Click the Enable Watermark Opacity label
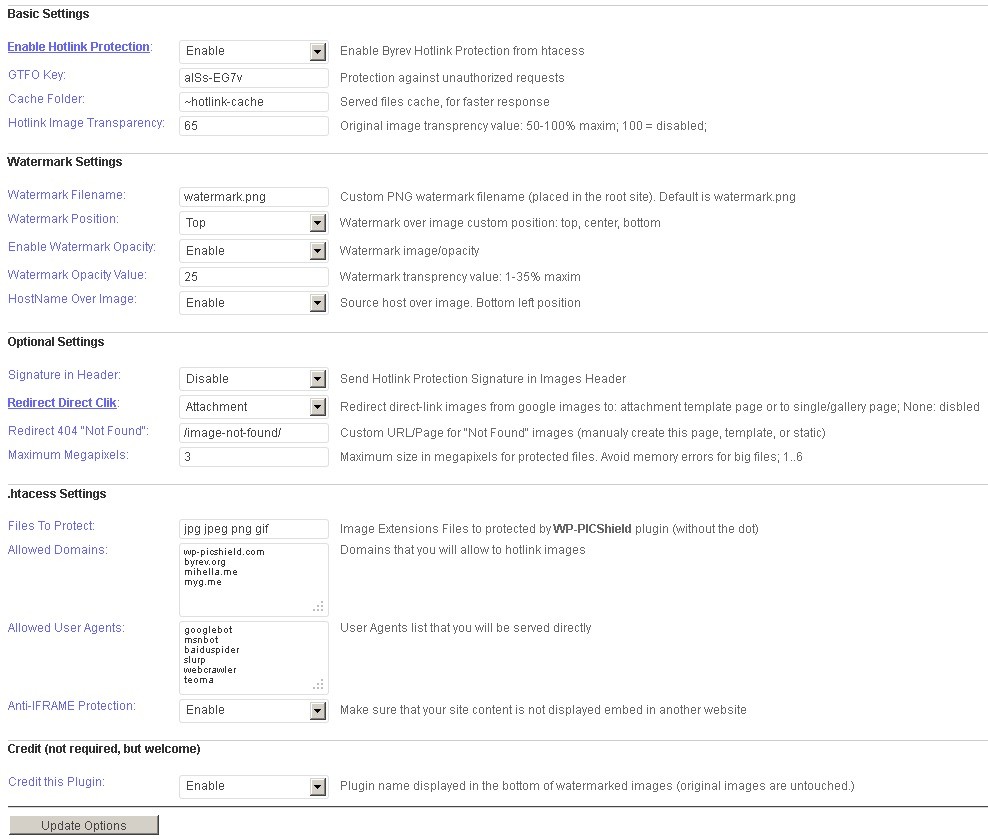Viewport: 988px width, 839px height. tap(82, 247)
